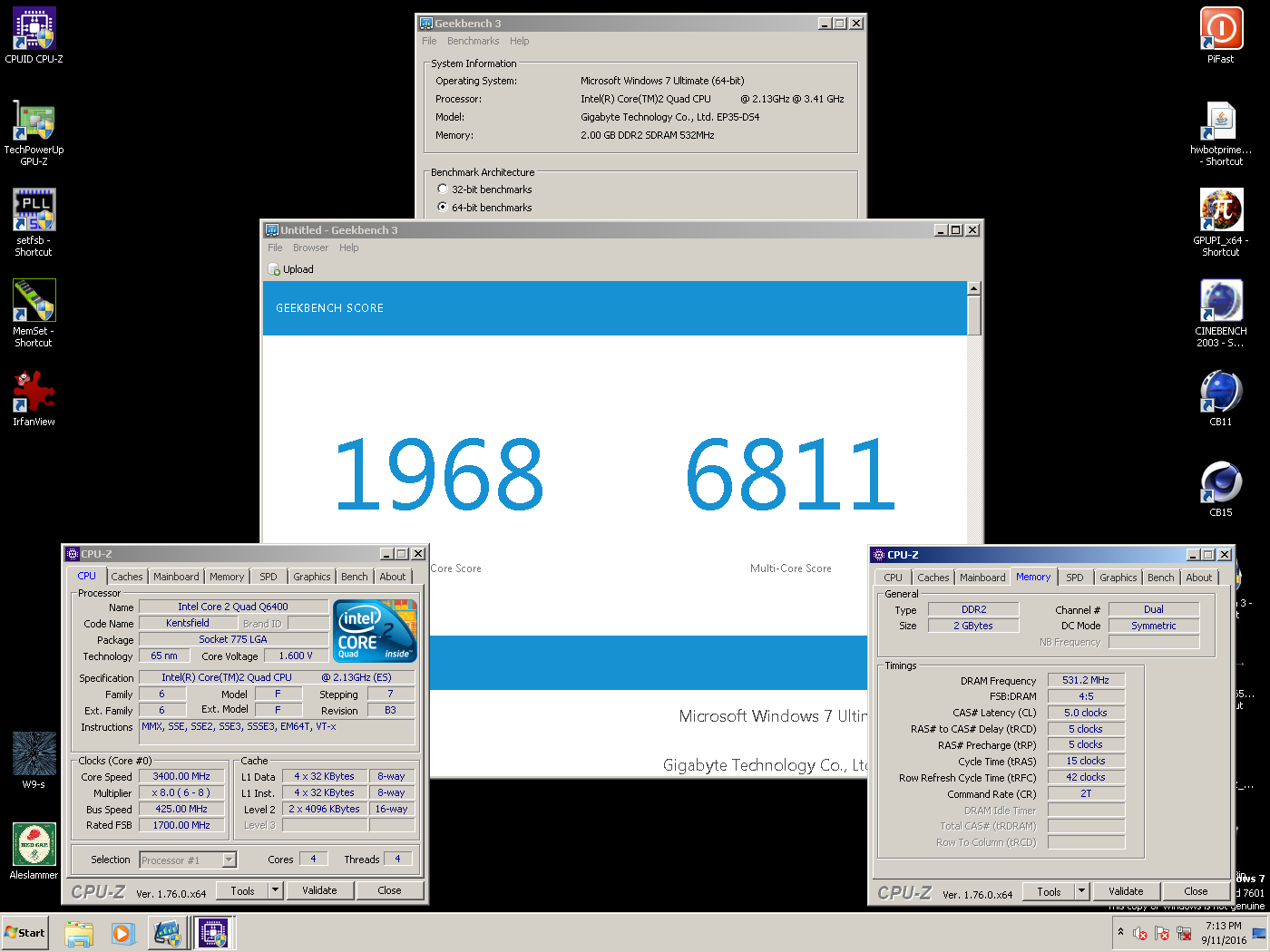
Task: Click the Core Speed 3400.00 MHz field
Action: (x=181, y=777)
